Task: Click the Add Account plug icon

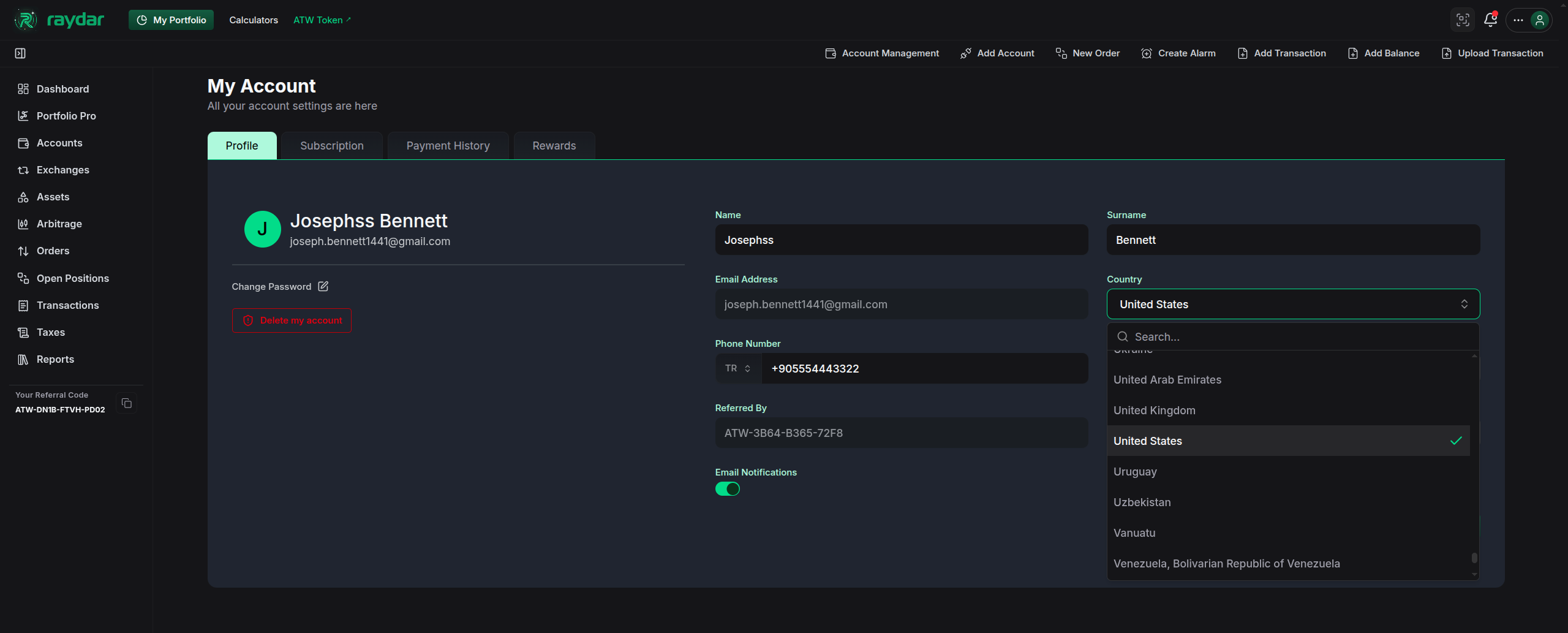Action: click(966, 53)
